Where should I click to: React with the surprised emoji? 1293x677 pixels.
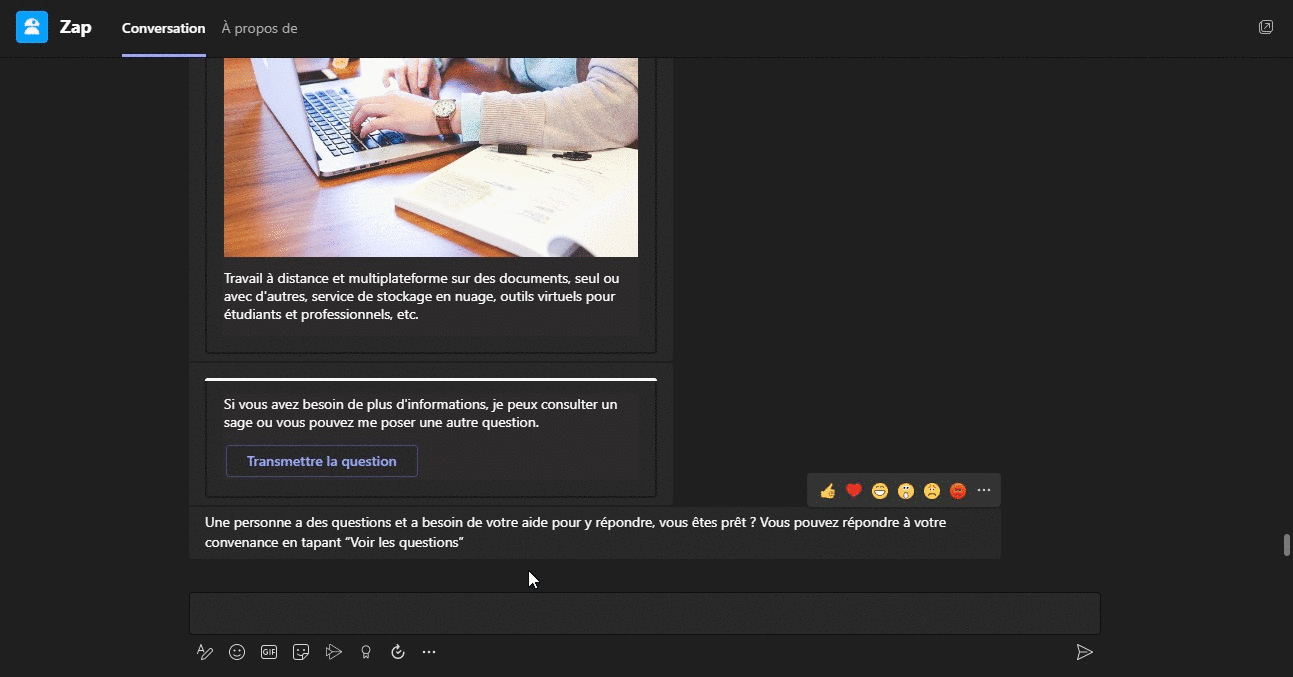[x=906, y=490]
